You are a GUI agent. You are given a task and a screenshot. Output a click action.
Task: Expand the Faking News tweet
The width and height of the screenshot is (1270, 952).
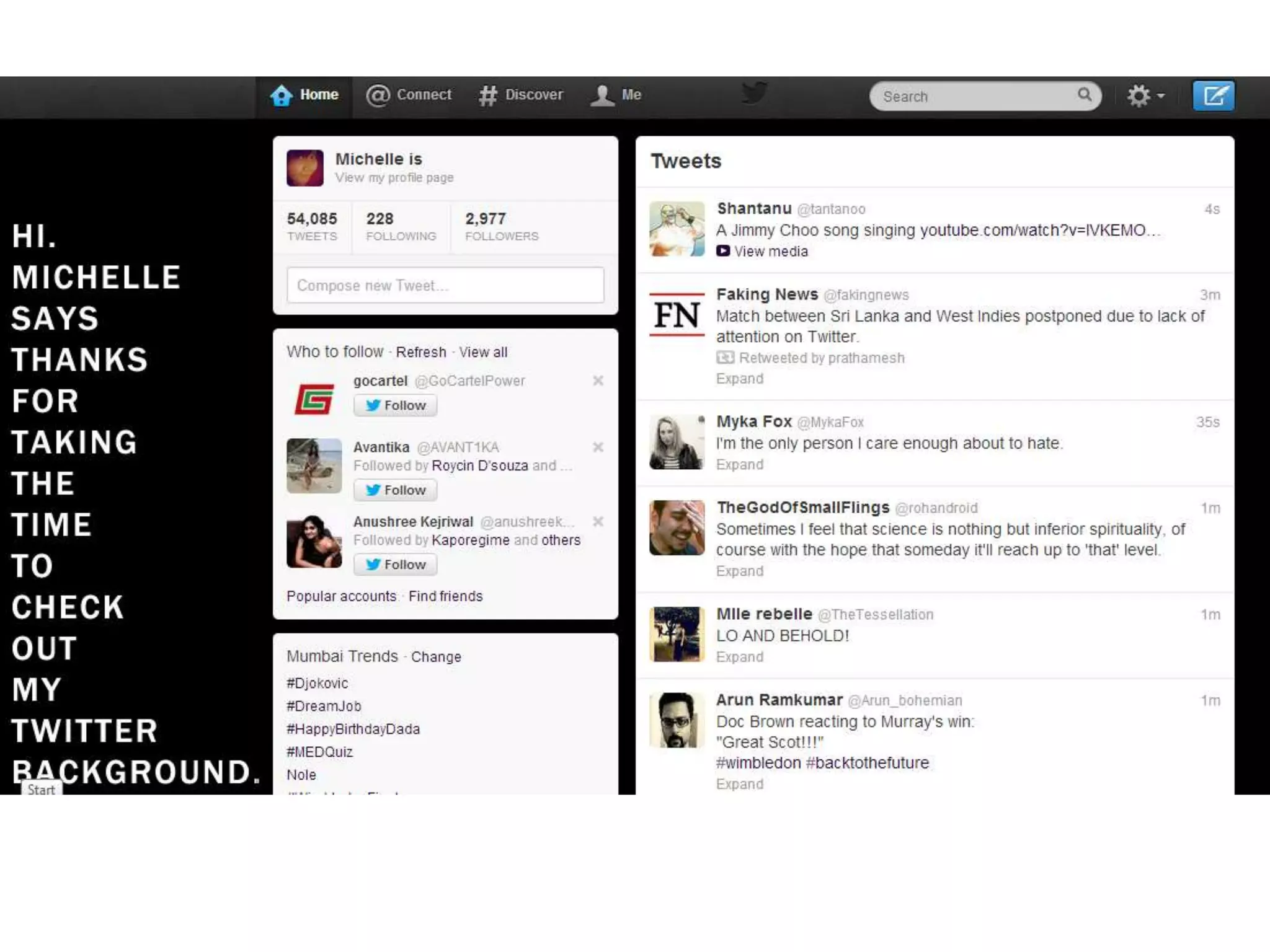739,379
